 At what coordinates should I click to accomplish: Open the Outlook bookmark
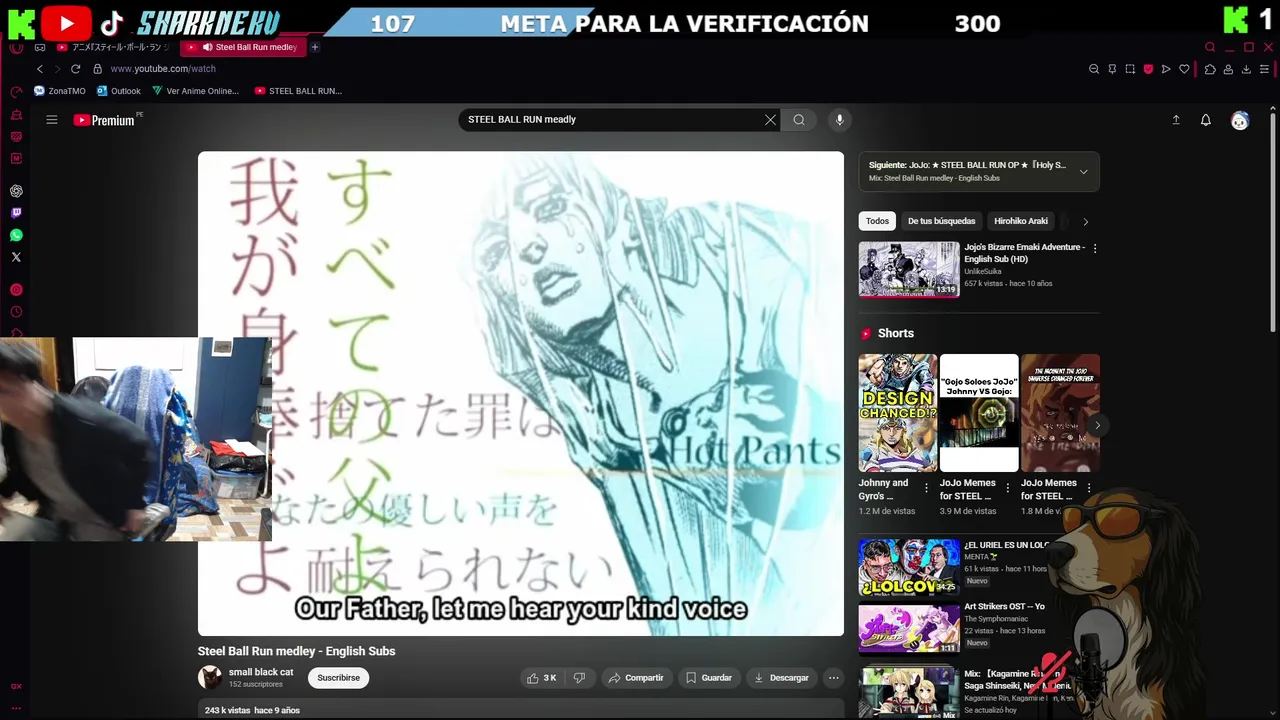pos(119,91)
